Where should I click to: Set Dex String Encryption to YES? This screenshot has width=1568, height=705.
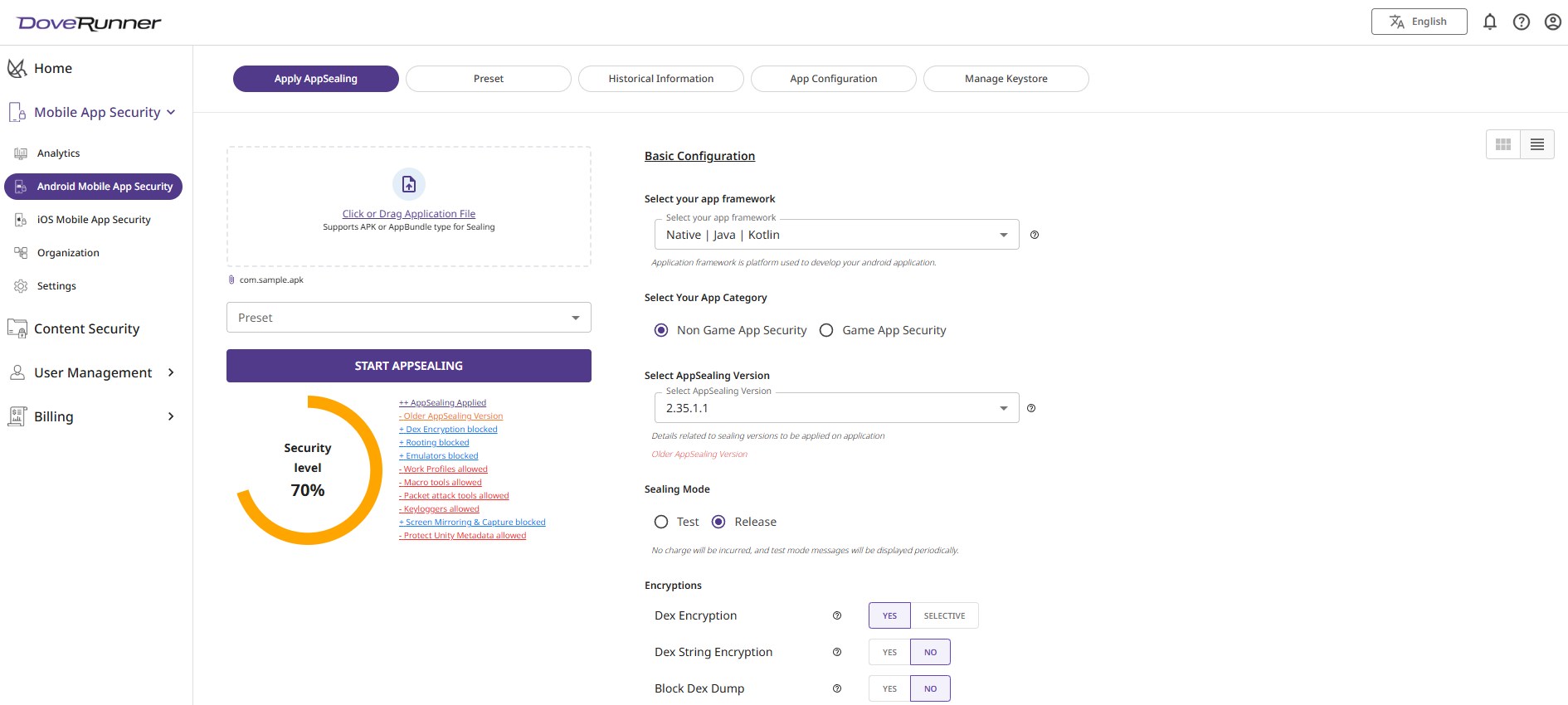(889, 652)
